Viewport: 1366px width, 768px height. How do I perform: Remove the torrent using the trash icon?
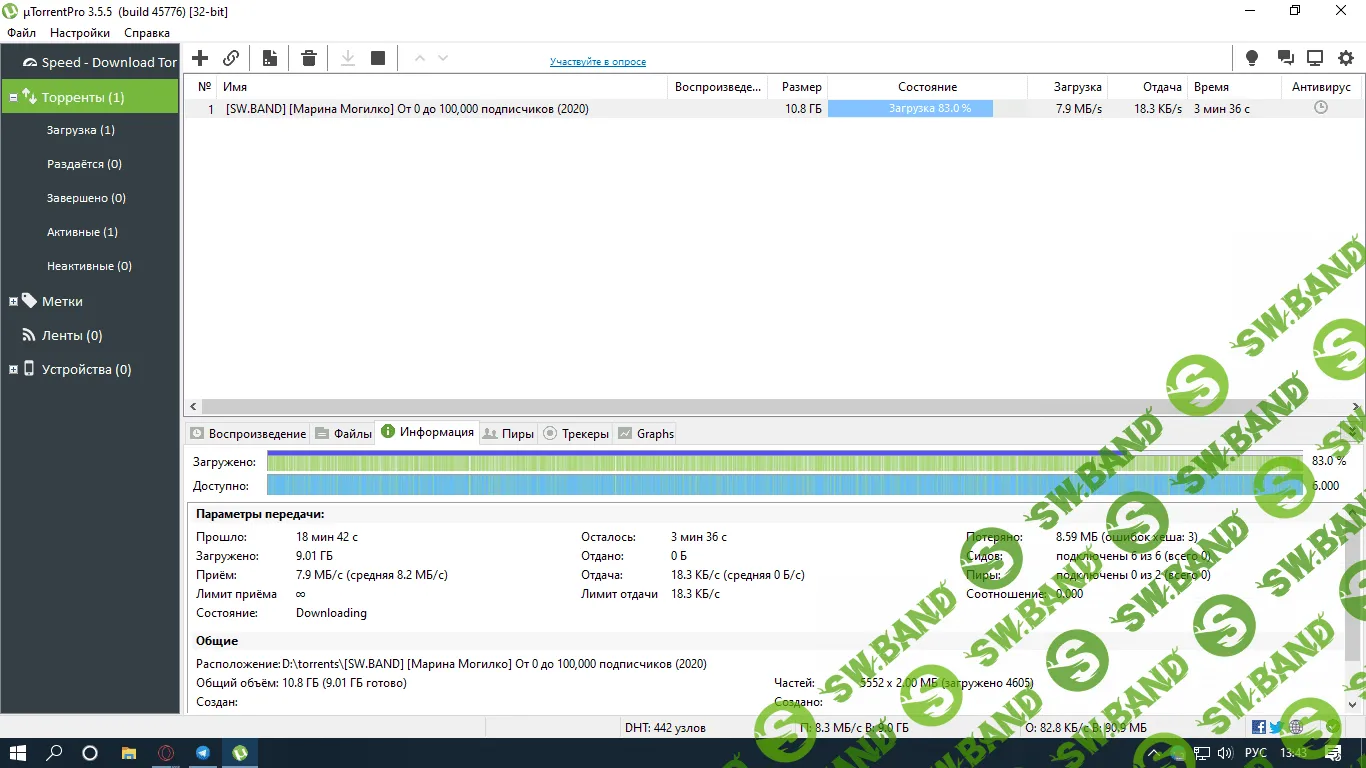309,58
